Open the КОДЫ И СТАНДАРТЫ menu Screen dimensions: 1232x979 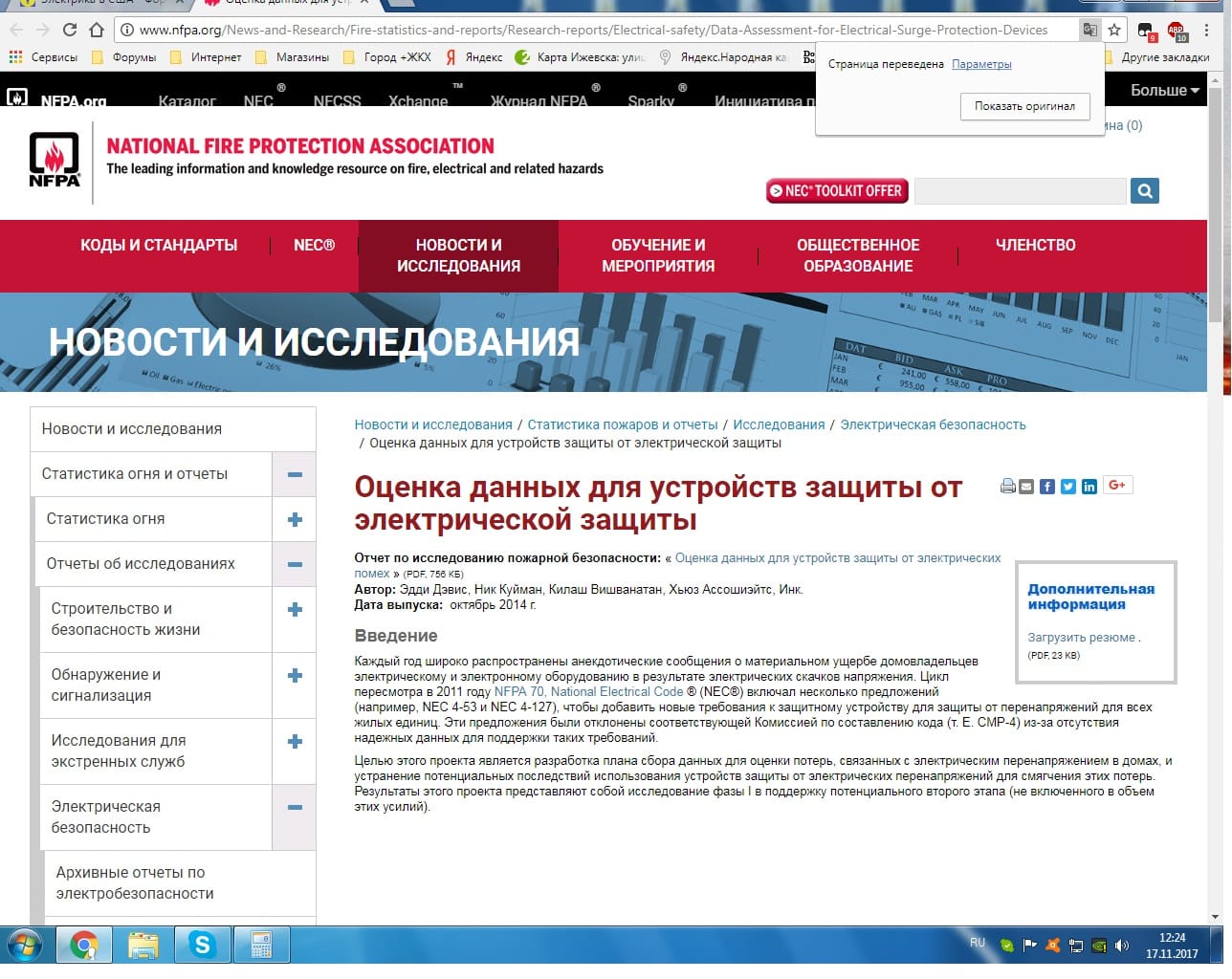(159, 246)
